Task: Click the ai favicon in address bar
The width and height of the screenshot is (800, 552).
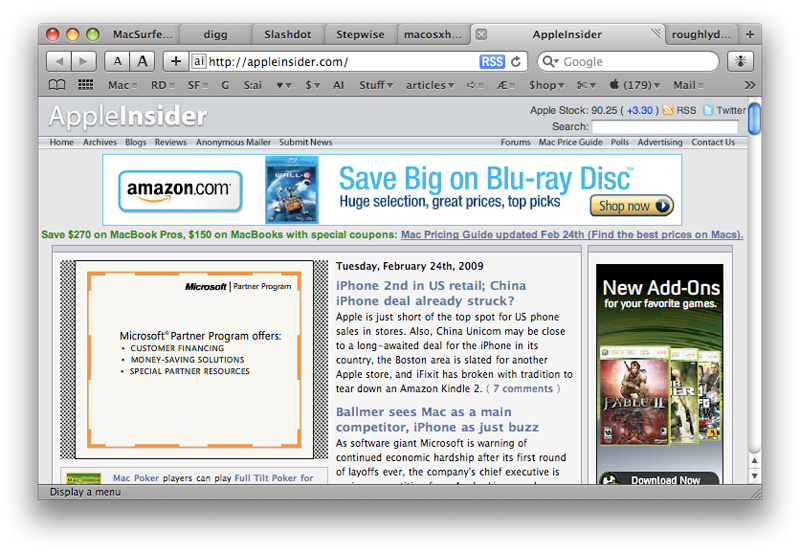Action: (198, 62)
